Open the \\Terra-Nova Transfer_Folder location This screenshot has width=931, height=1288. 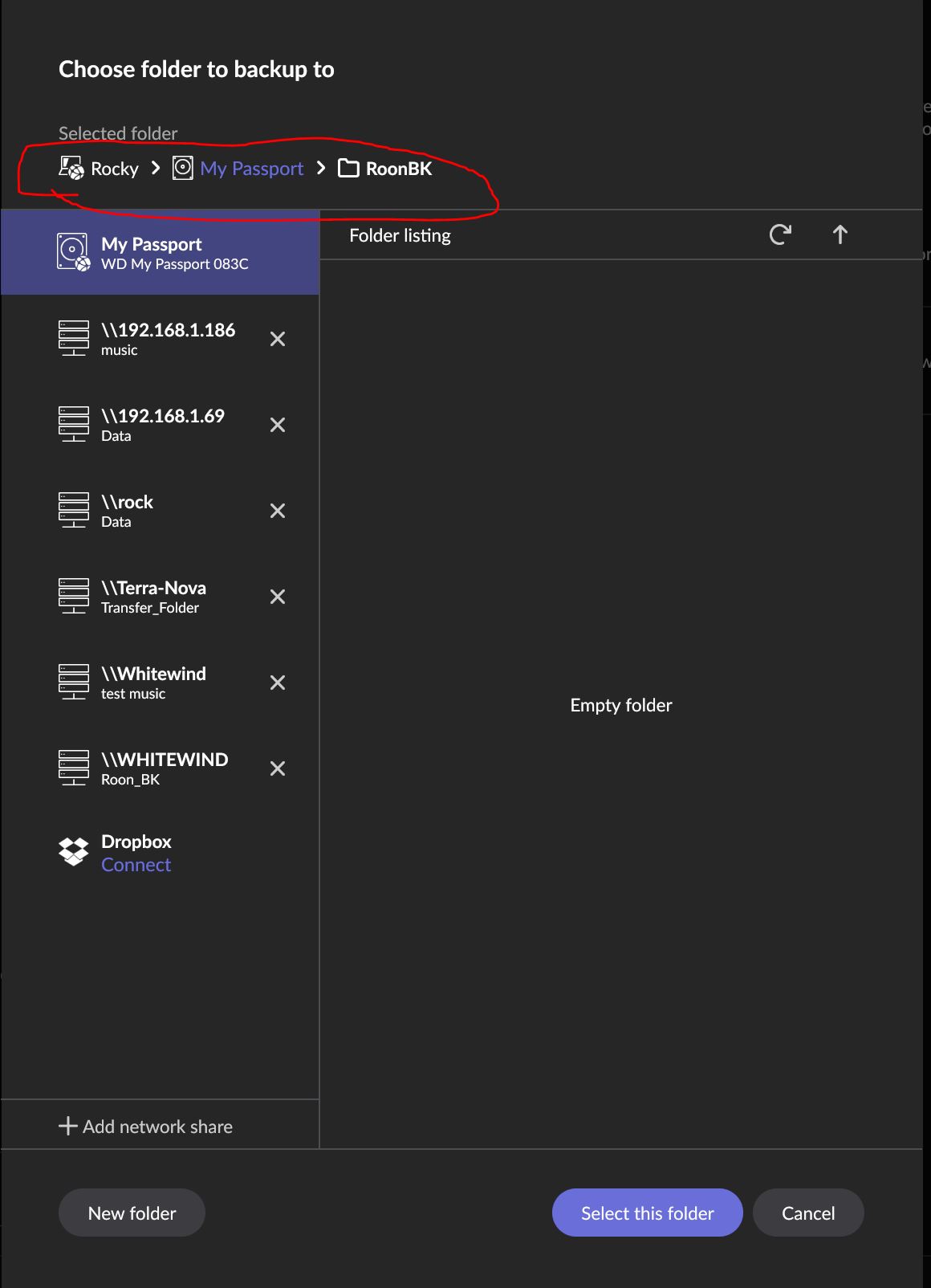click(152, 597)
